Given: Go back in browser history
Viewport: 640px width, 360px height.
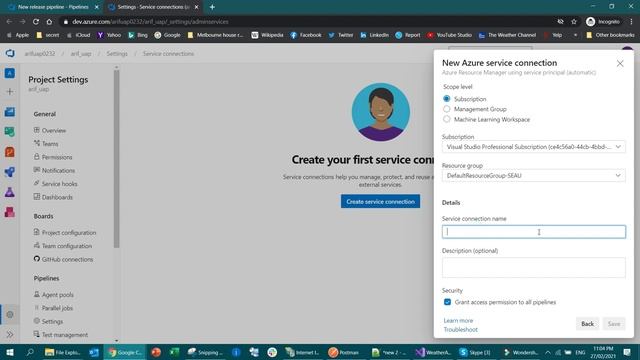Looking at the screenshot, I should (9, 22).
